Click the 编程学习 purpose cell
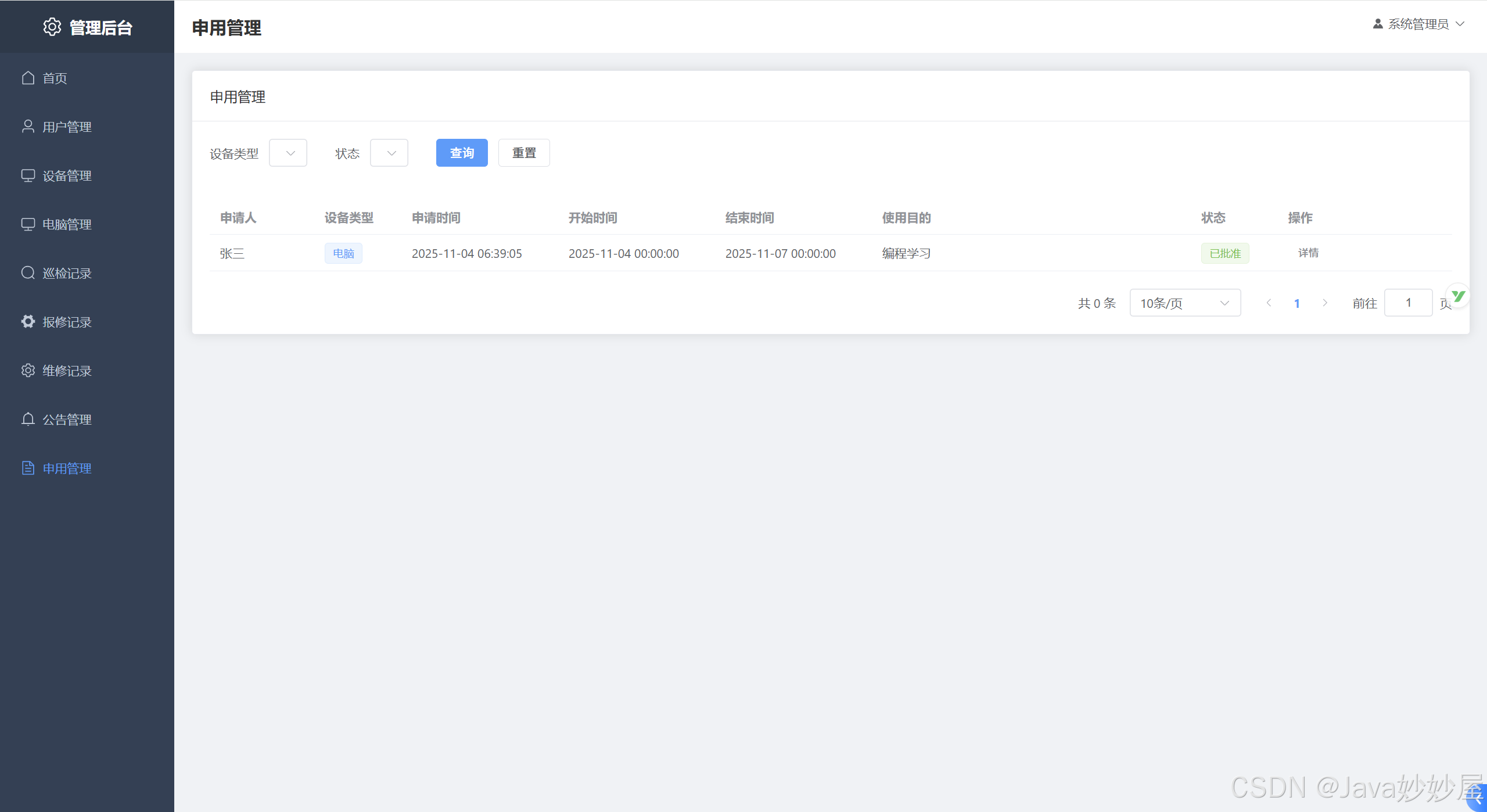This screenshot has width=1487, height=812. [x=907, y=253]
